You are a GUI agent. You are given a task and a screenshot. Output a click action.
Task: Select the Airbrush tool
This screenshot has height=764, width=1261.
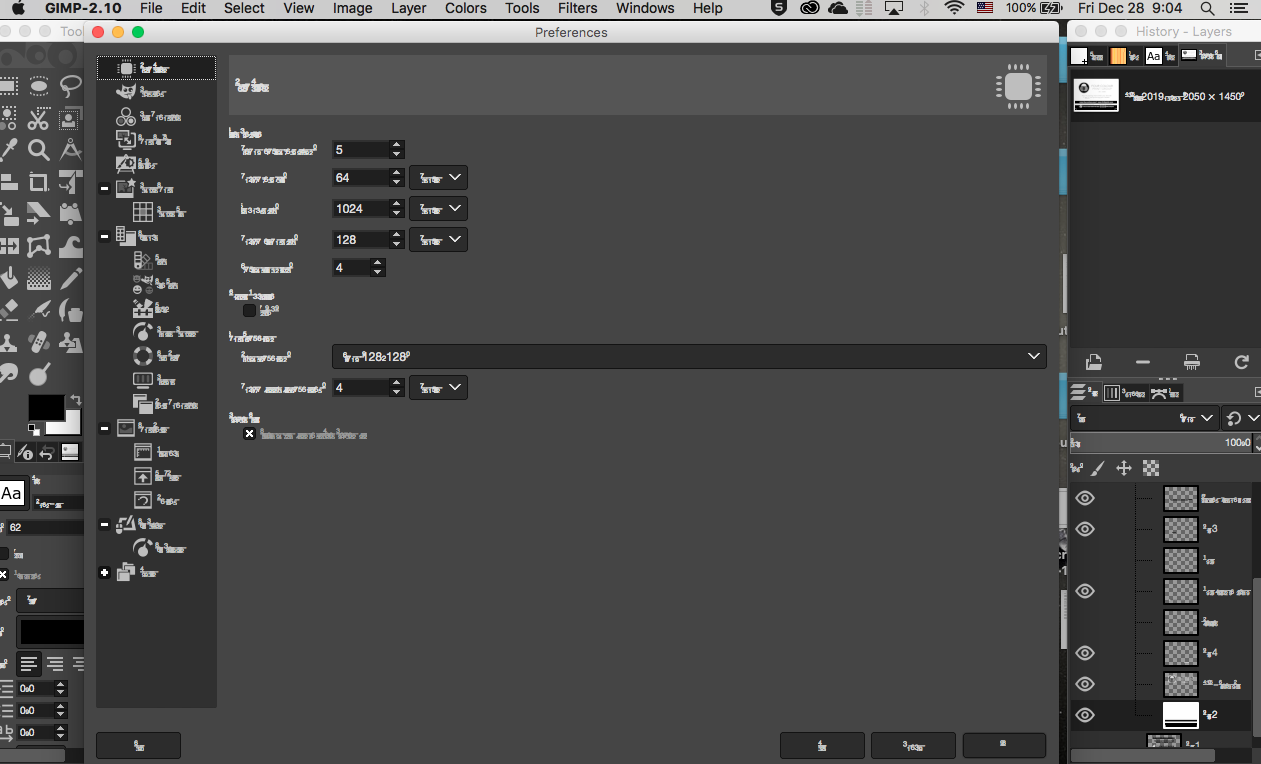[x=38, y=309]
